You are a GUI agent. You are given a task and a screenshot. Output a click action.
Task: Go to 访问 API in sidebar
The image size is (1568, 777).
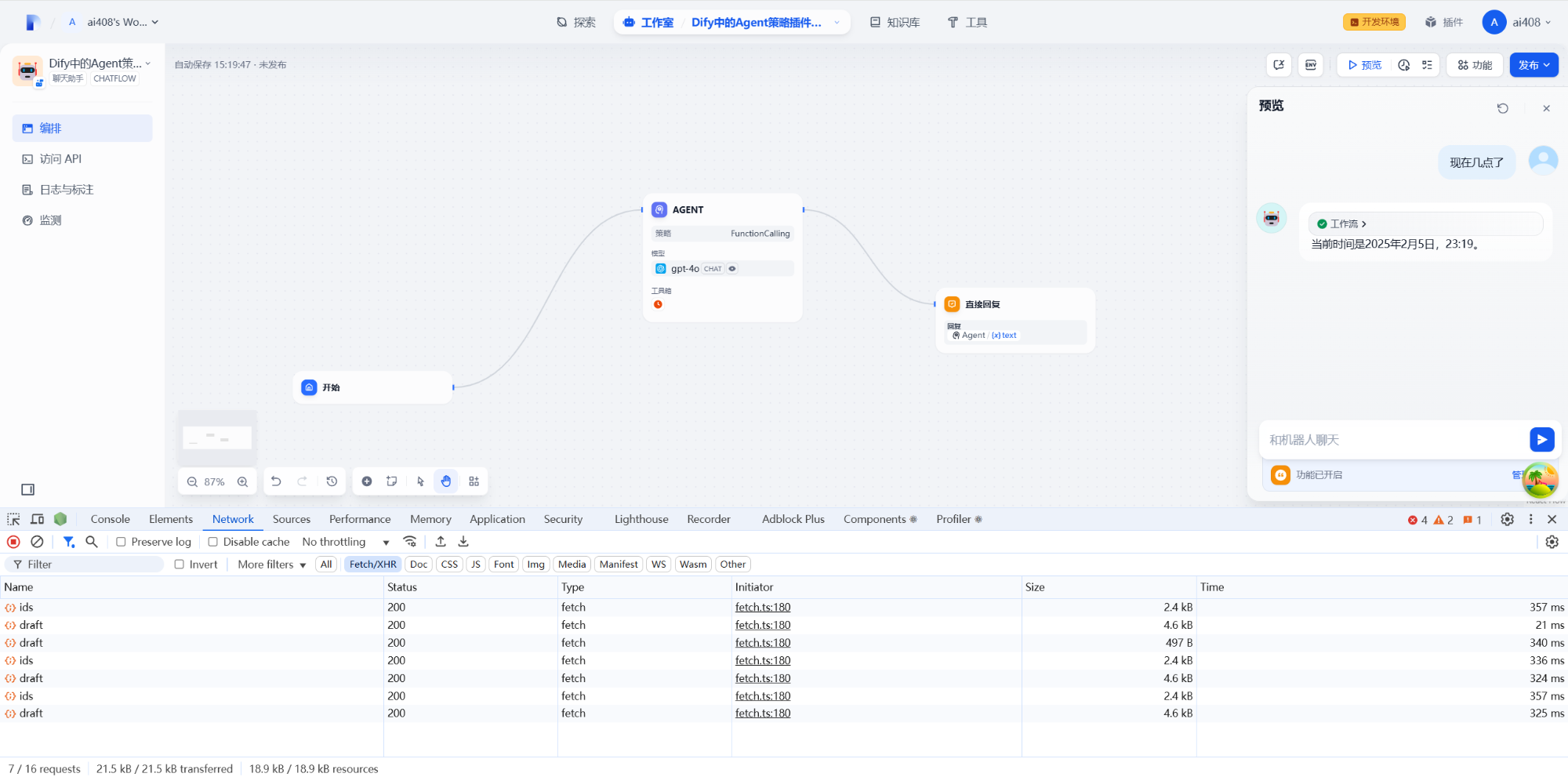point(82,159)
